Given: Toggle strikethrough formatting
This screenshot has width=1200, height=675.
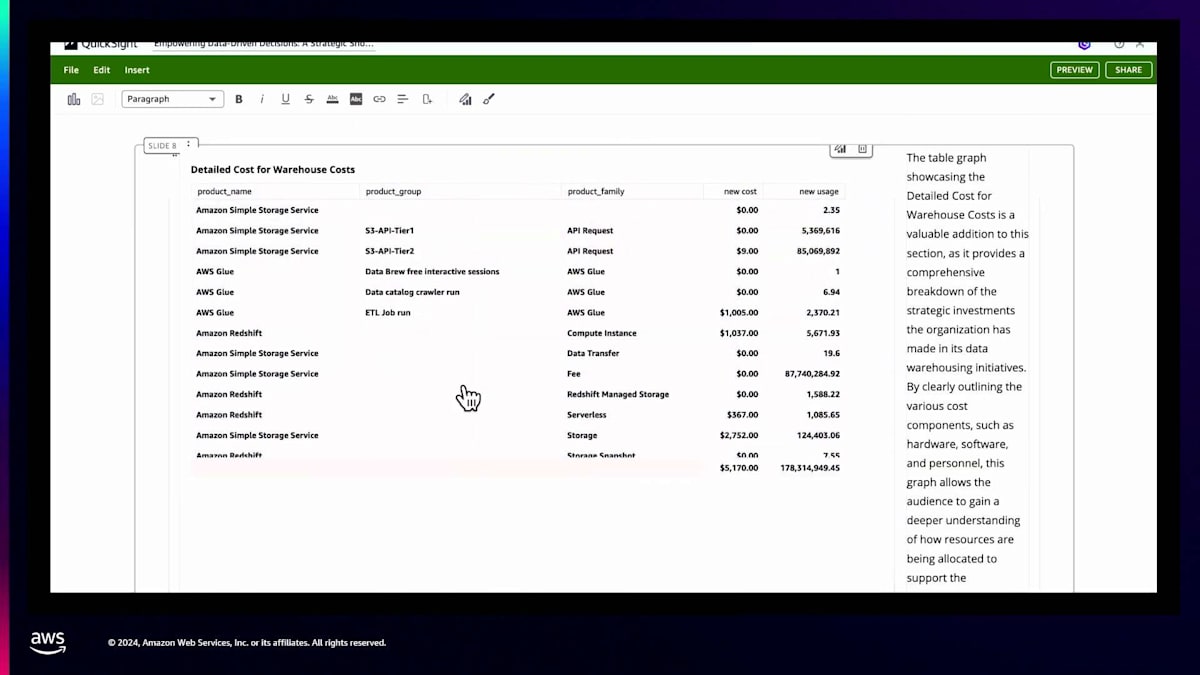Looking at the screenshot, I should (309, 99).
